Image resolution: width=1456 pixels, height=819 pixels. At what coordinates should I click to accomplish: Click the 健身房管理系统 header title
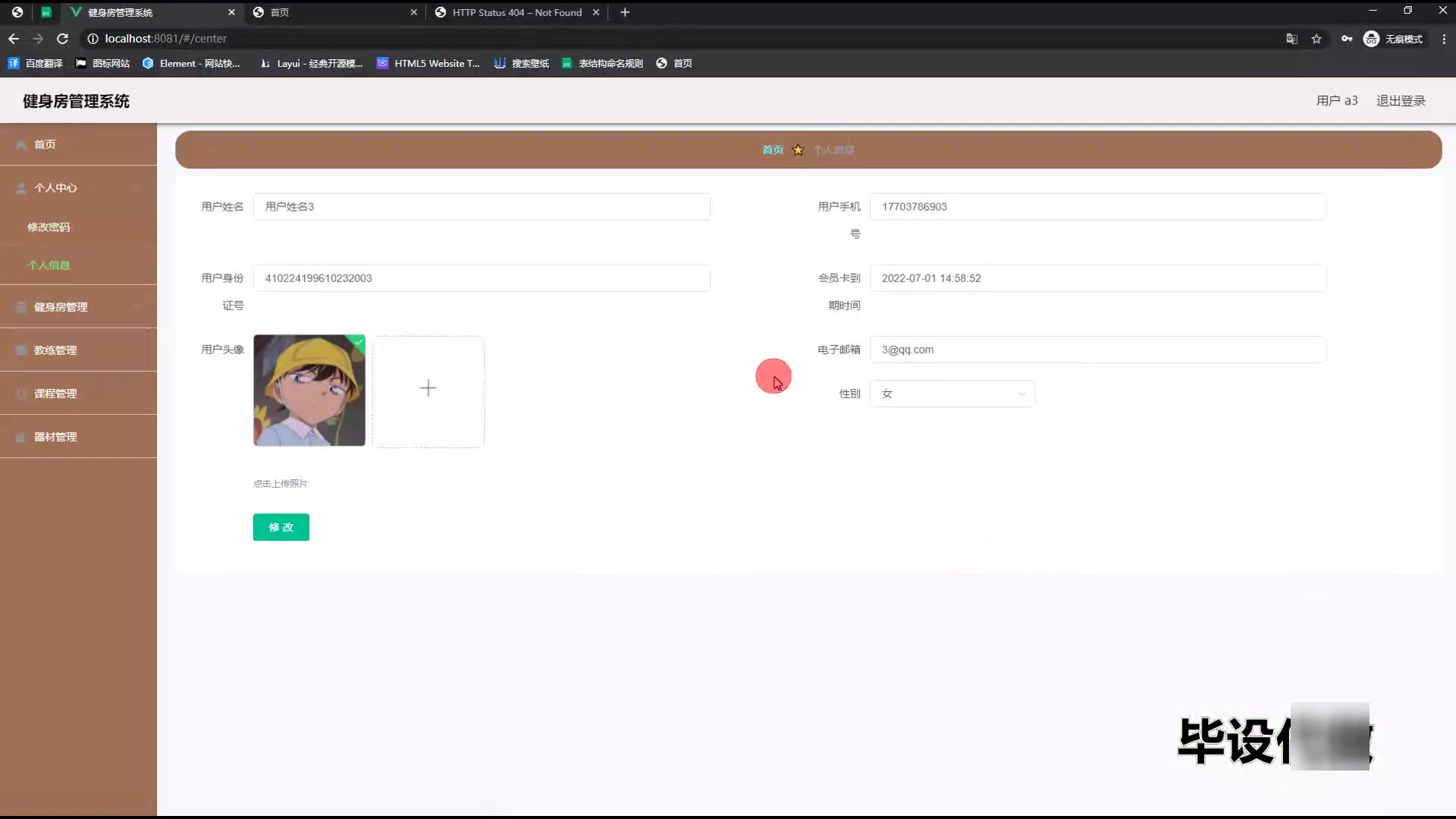[76, 101]
